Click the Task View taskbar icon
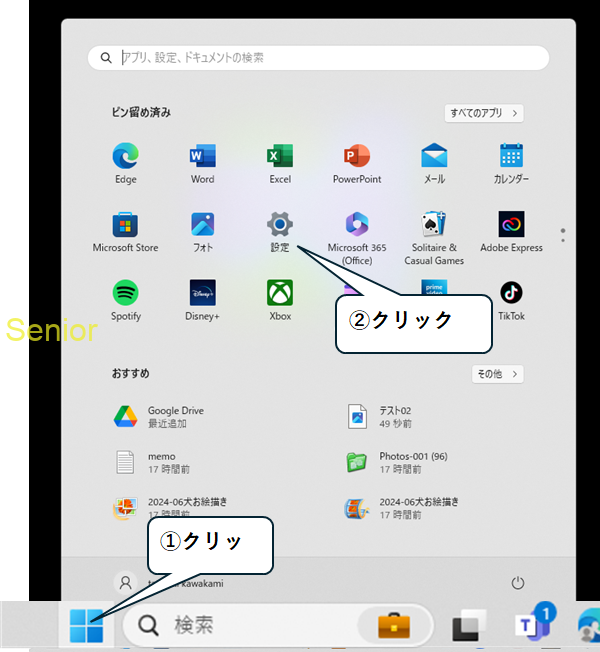 (x=469, y=625)
